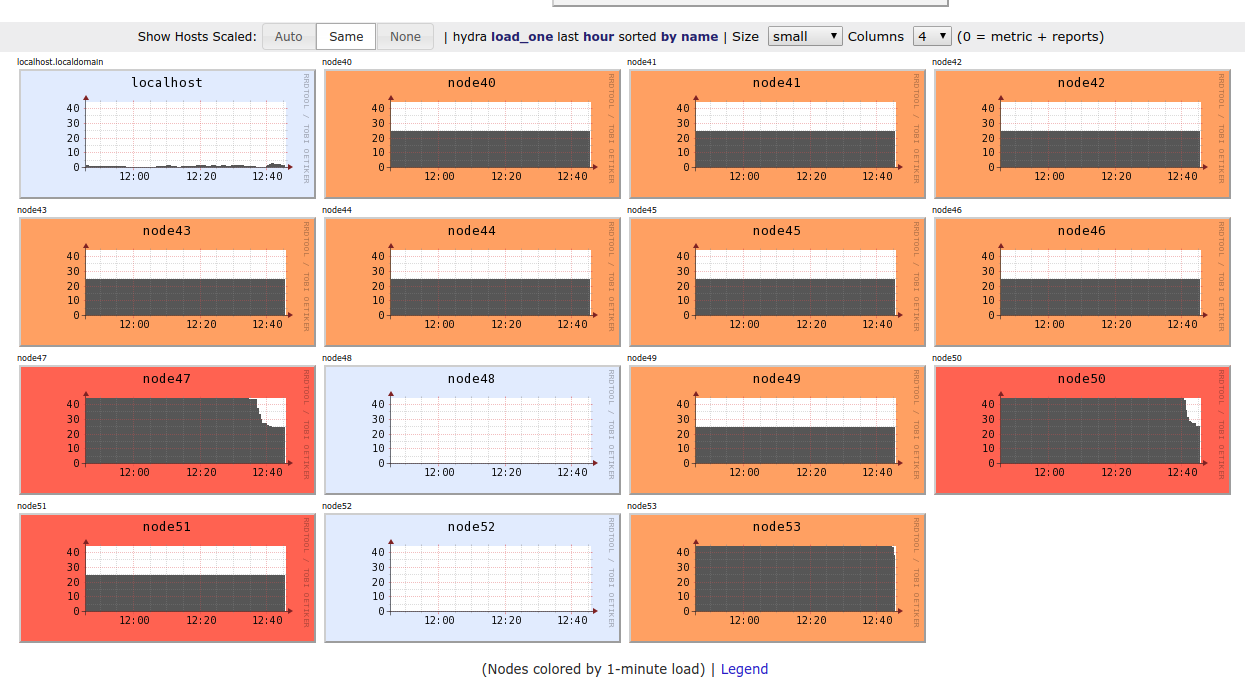Viewport: 1245px width, 689px height.
Task: Open the node53 load graph
Action: (x=777, y=579)
